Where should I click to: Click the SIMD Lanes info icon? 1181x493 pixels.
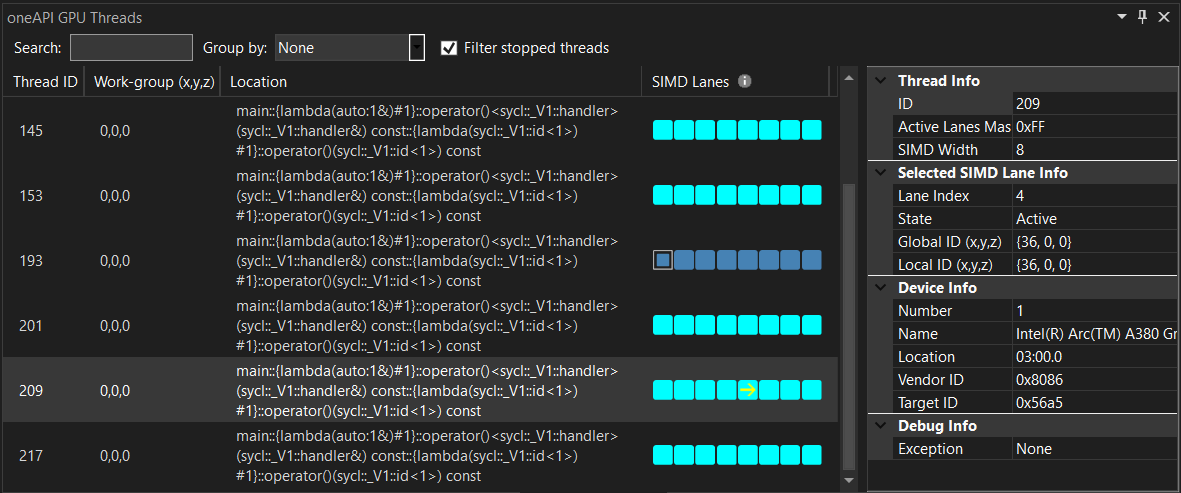(x=745, y=82)
